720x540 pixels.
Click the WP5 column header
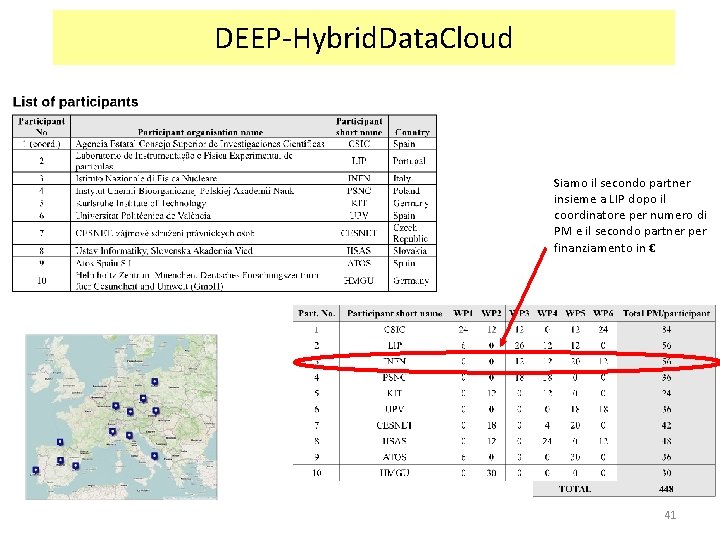coord(575,314)
